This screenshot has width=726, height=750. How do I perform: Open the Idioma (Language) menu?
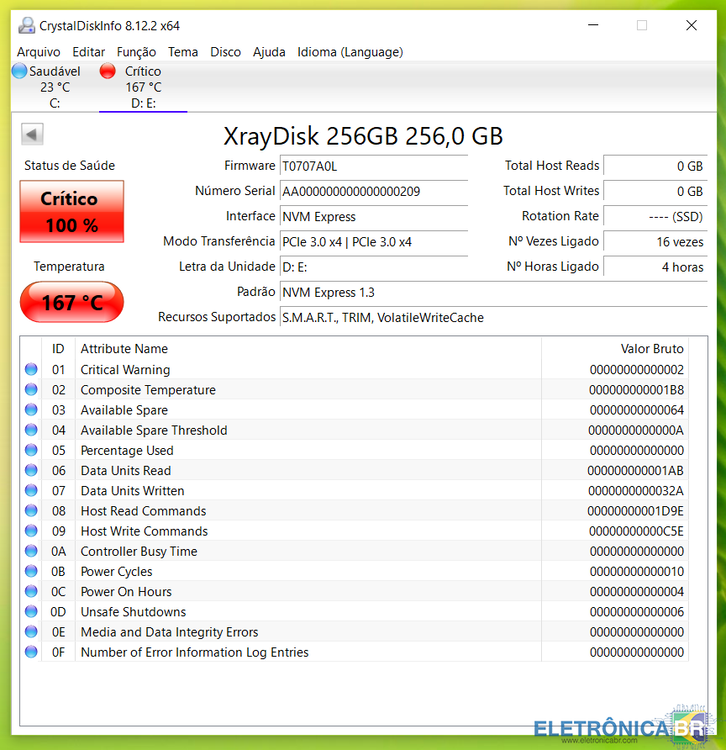coord(350,52)
